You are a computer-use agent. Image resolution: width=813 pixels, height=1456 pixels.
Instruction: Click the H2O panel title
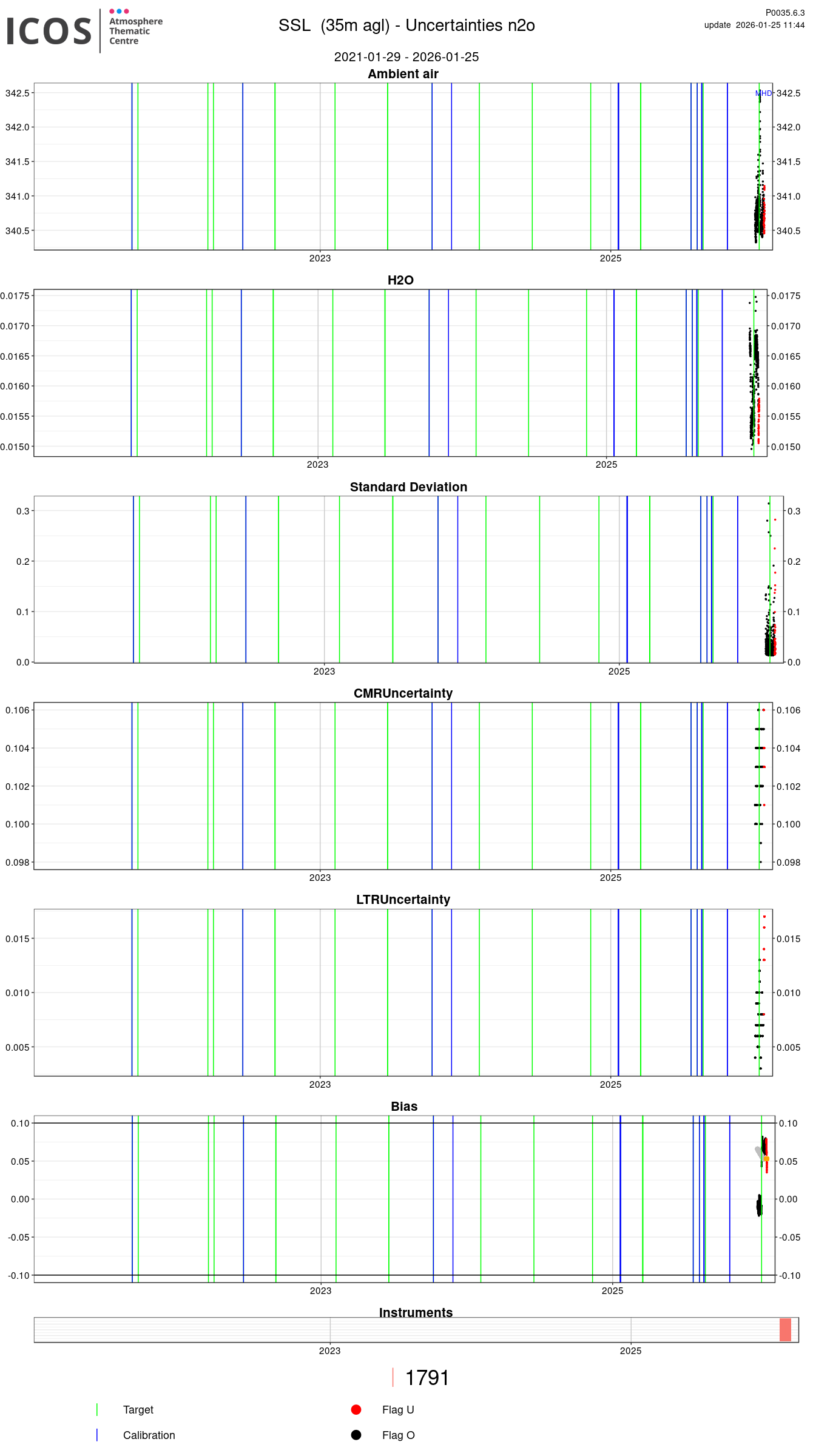pyautogui.click(x=400, y=280)
